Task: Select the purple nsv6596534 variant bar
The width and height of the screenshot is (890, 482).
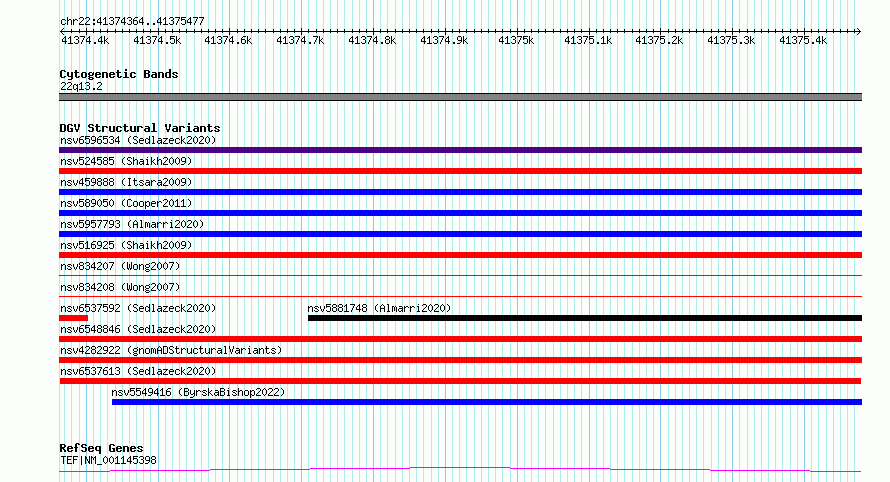Action: tap(460, 150)
